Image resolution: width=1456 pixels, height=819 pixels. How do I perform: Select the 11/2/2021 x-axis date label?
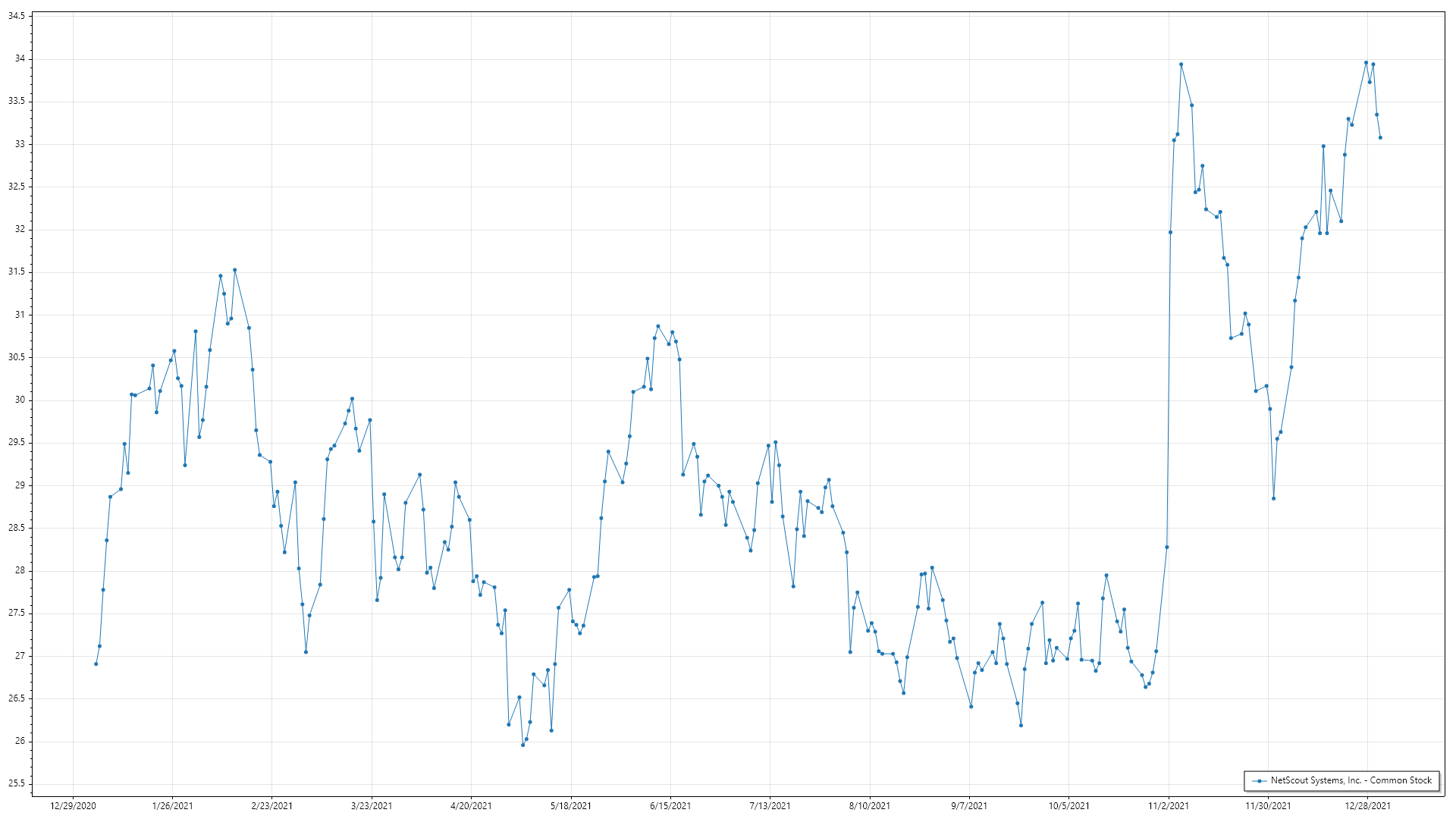[x=1168, y=805]
